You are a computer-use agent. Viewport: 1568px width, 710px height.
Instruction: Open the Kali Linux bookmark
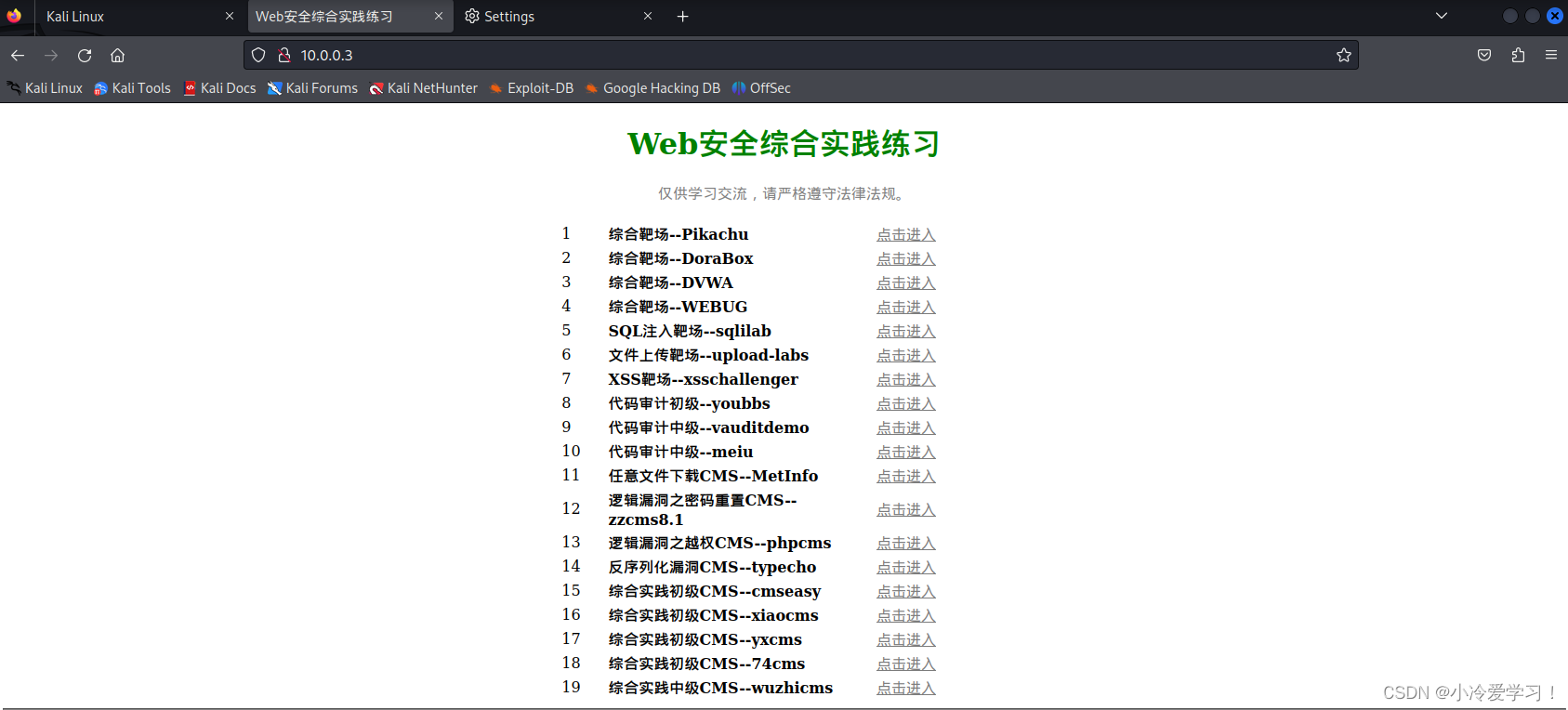tap(45, 88)
